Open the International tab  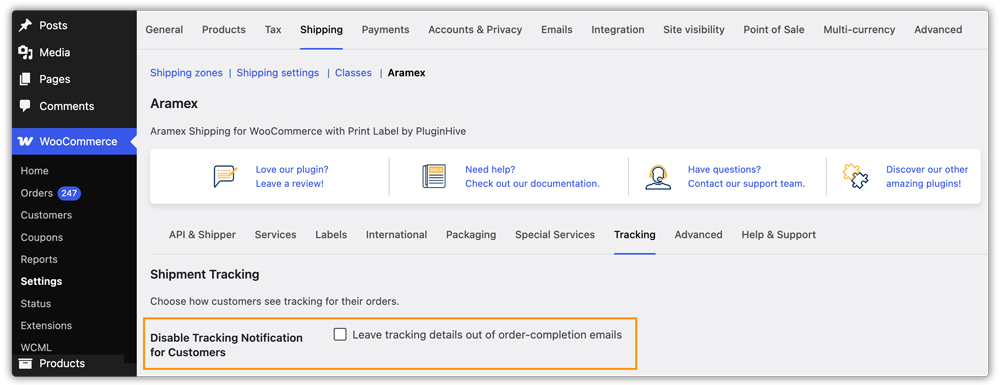397,235
